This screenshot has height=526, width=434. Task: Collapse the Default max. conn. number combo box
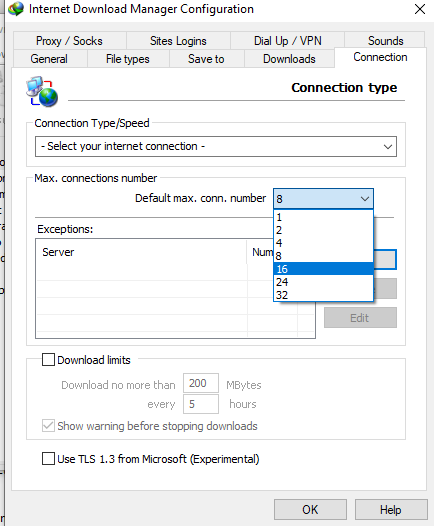(x=323, y=199)
